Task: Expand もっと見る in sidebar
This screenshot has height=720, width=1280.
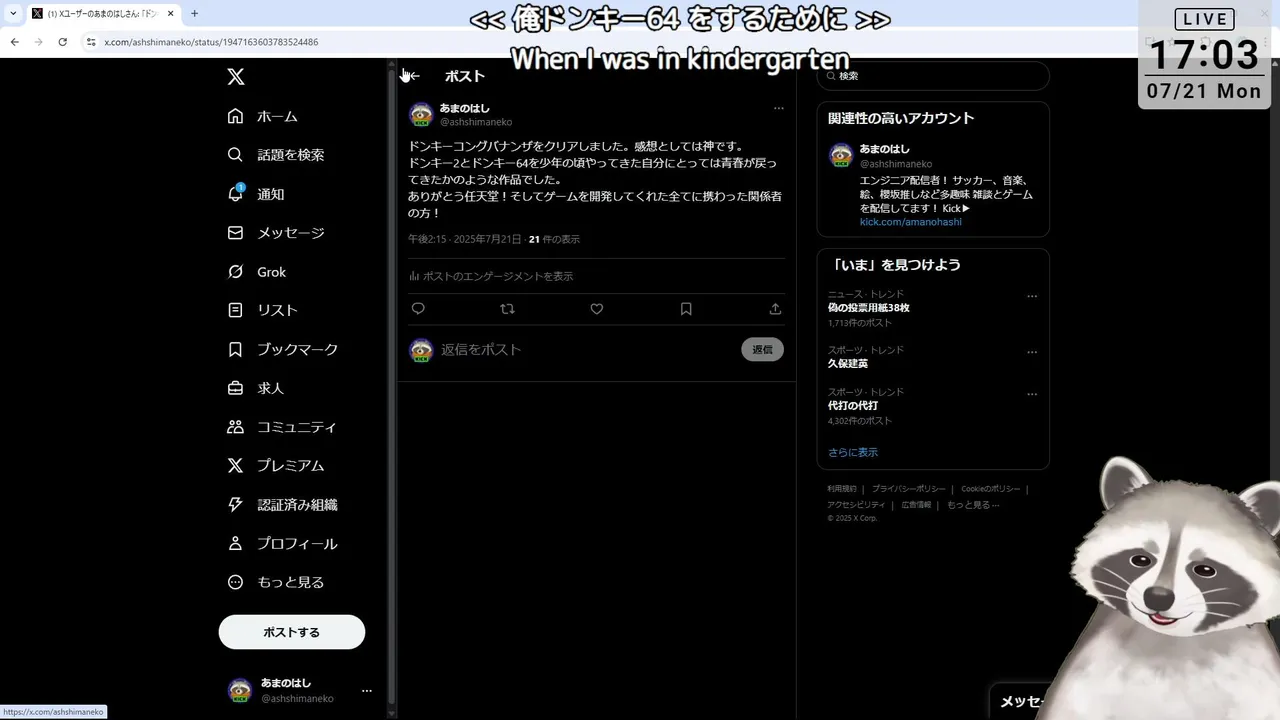Action: [276, 582]
